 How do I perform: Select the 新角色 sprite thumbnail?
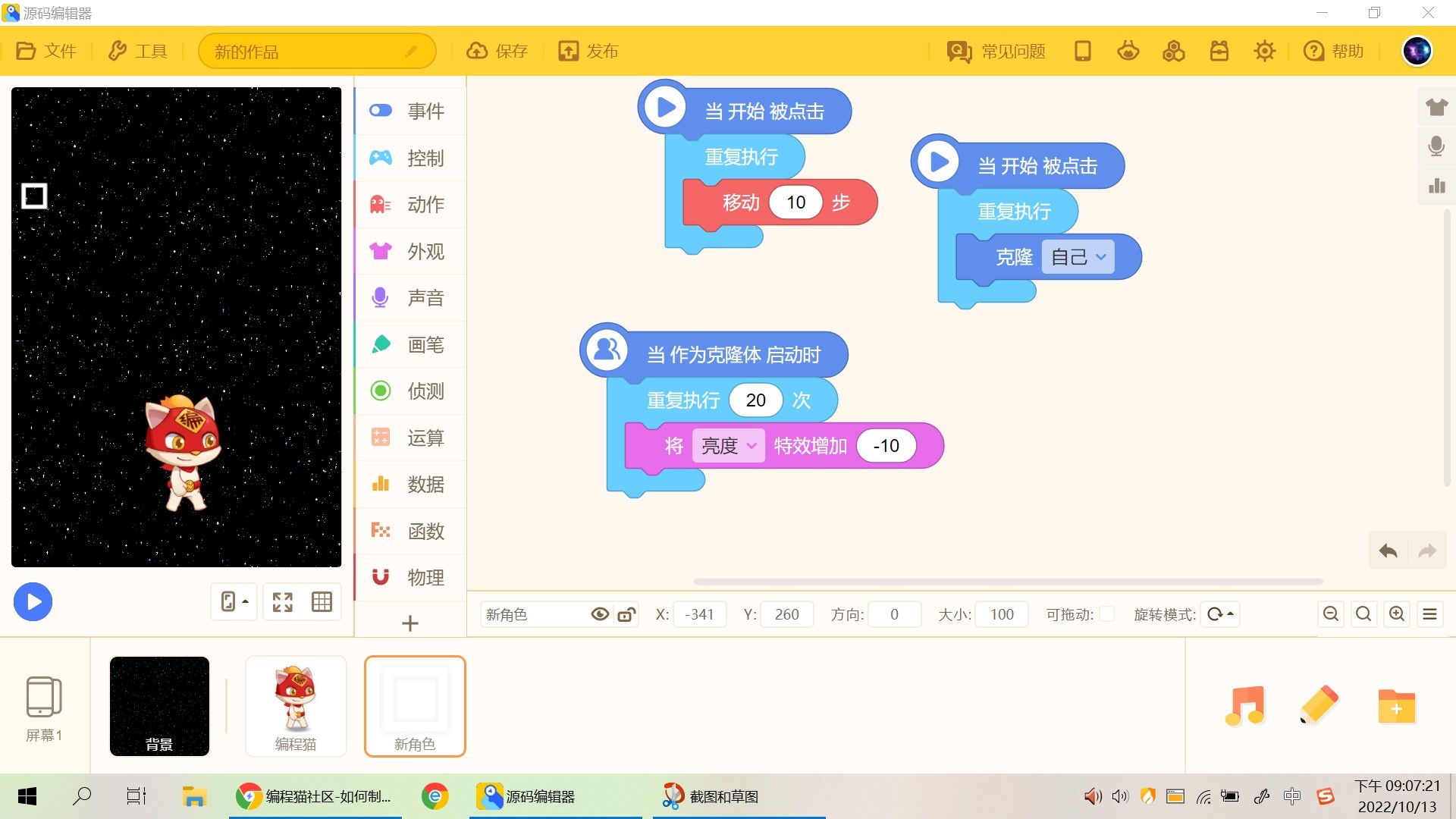[x=415, y=706]
